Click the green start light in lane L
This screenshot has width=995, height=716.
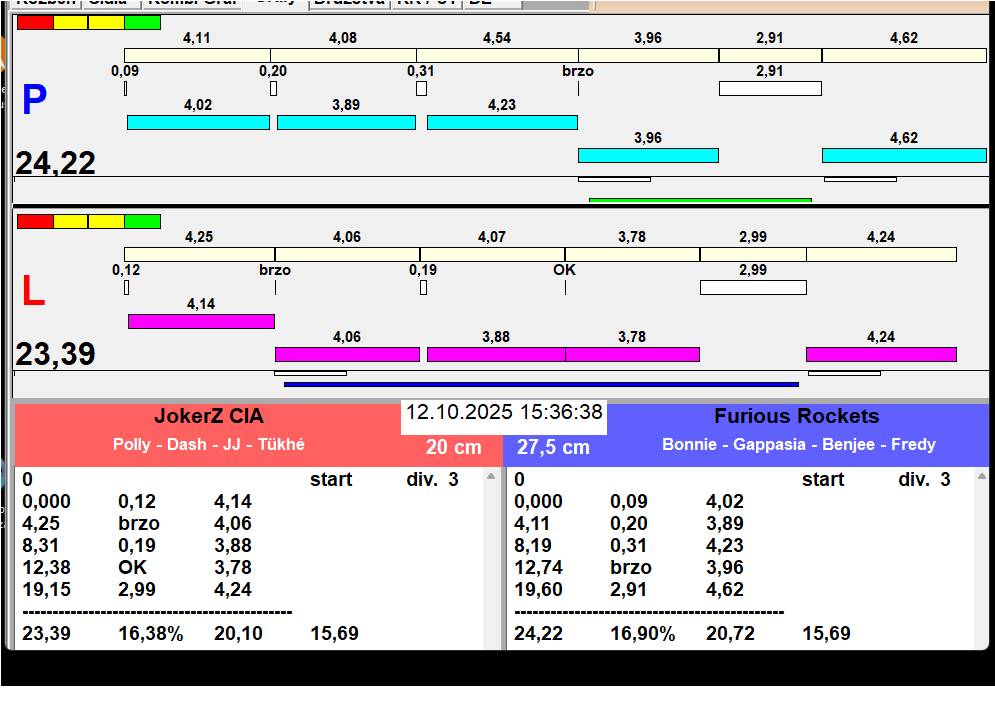143,222
